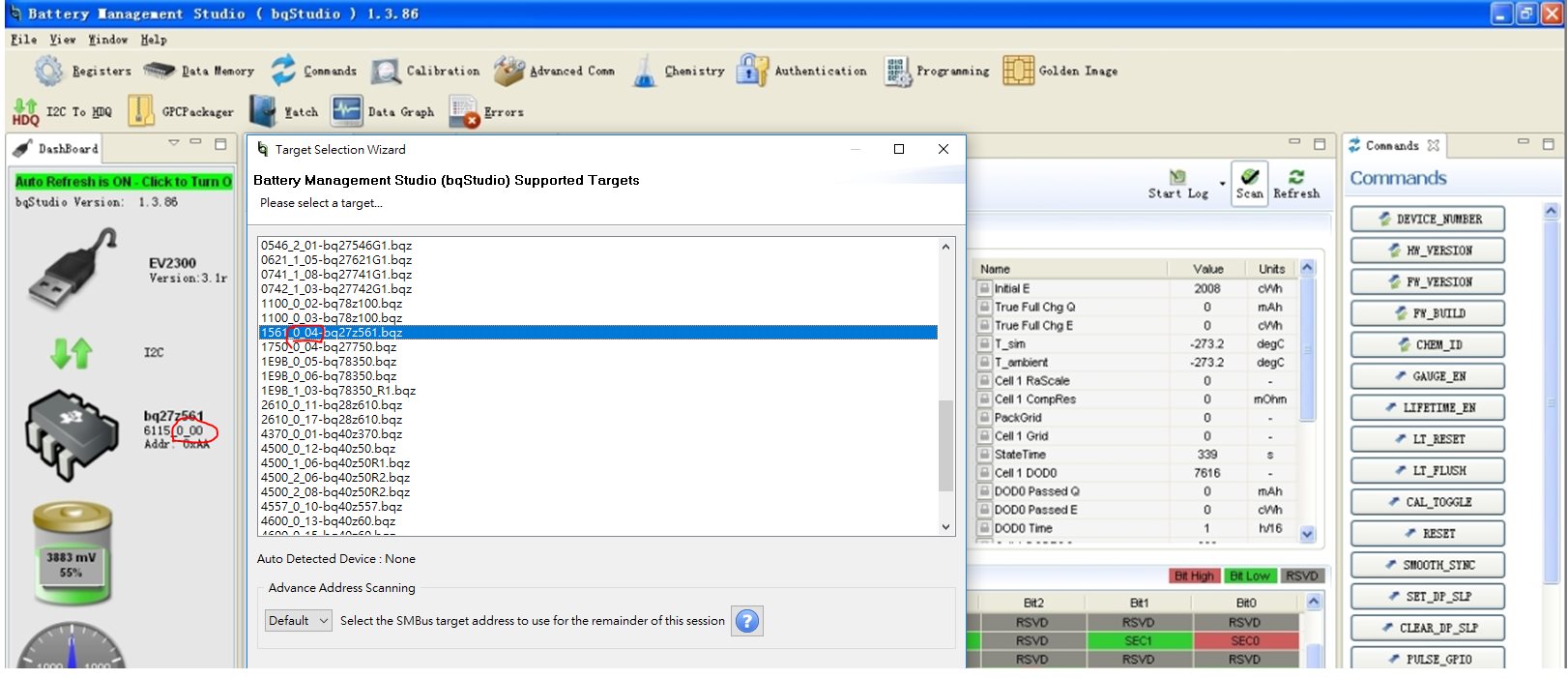This screenshot has height=679, width=1568.
Task: Open the File menu
Action: pyautogui.click(x=24, y=40)
